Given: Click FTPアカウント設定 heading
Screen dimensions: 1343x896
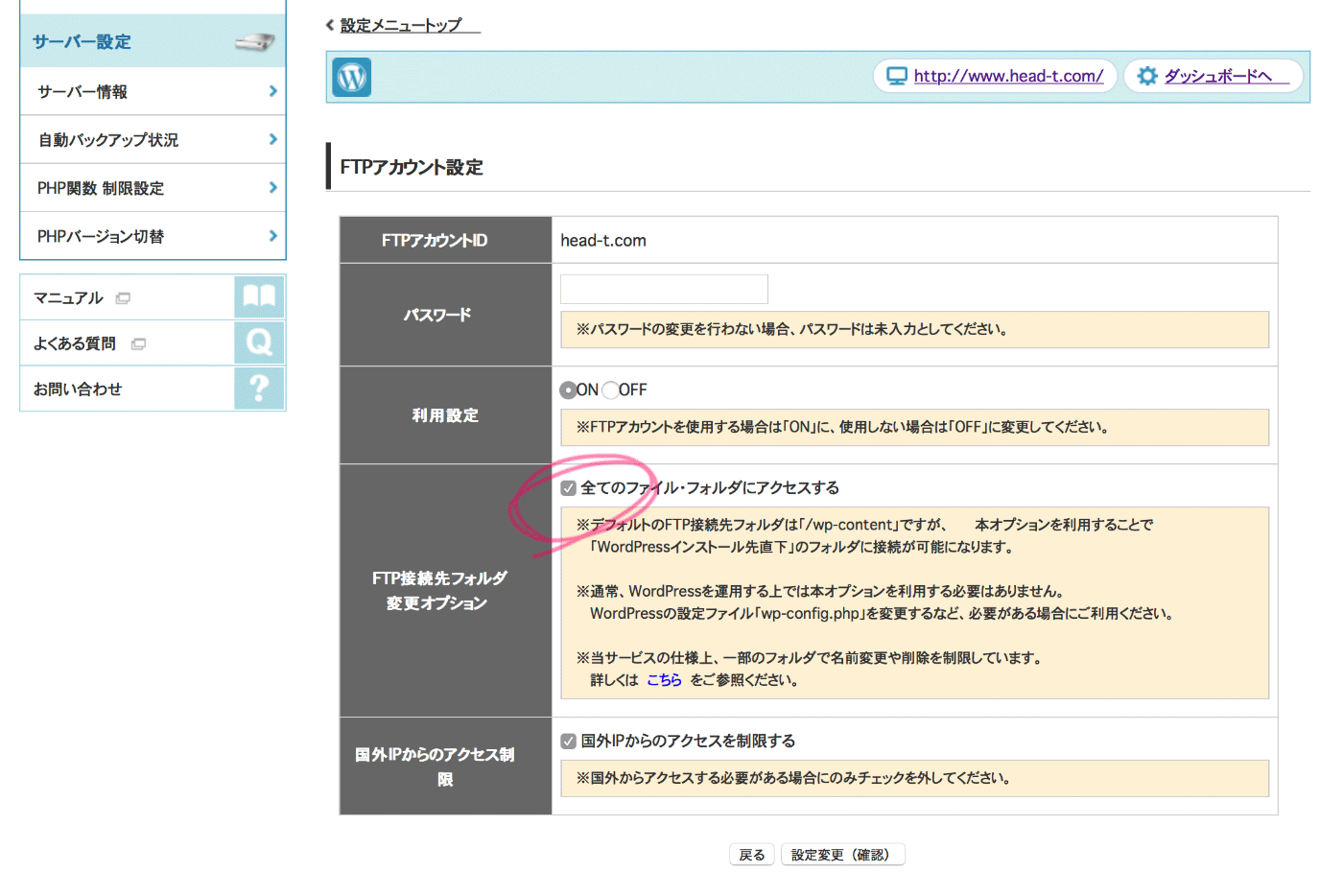Looking at the screenshot, I should point(412,167).
